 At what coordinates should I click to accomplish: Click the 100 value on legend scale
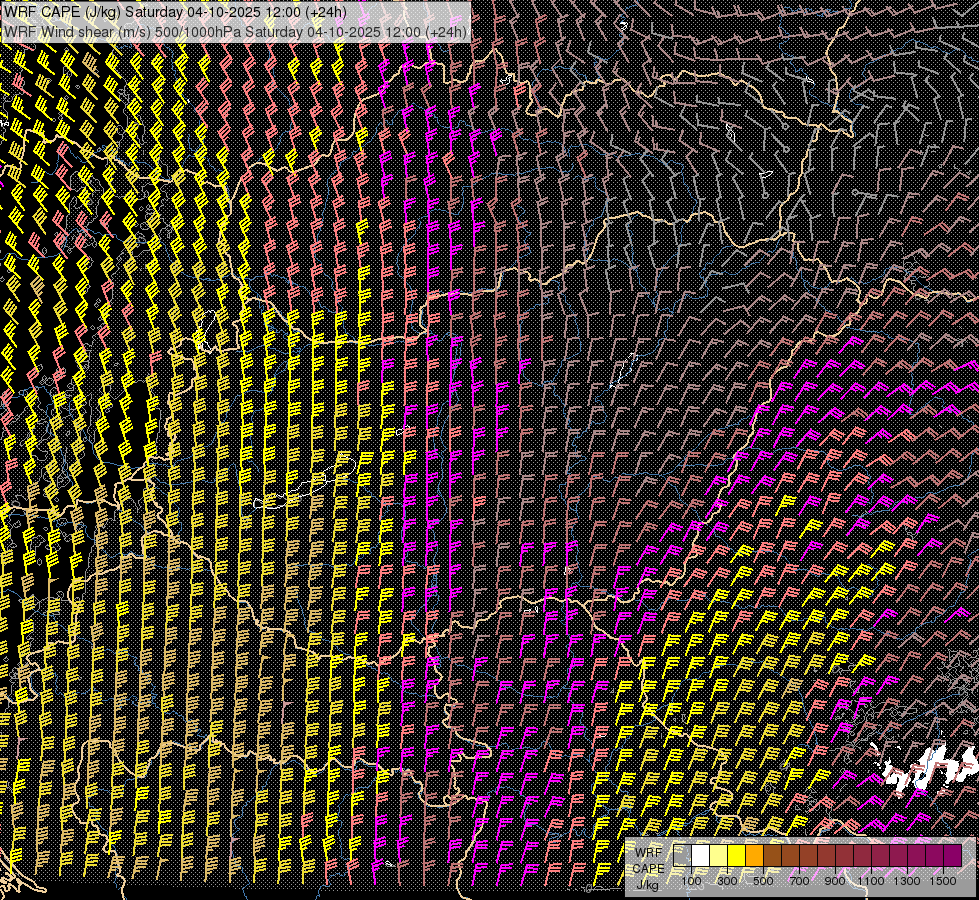(x=692, y=881)
